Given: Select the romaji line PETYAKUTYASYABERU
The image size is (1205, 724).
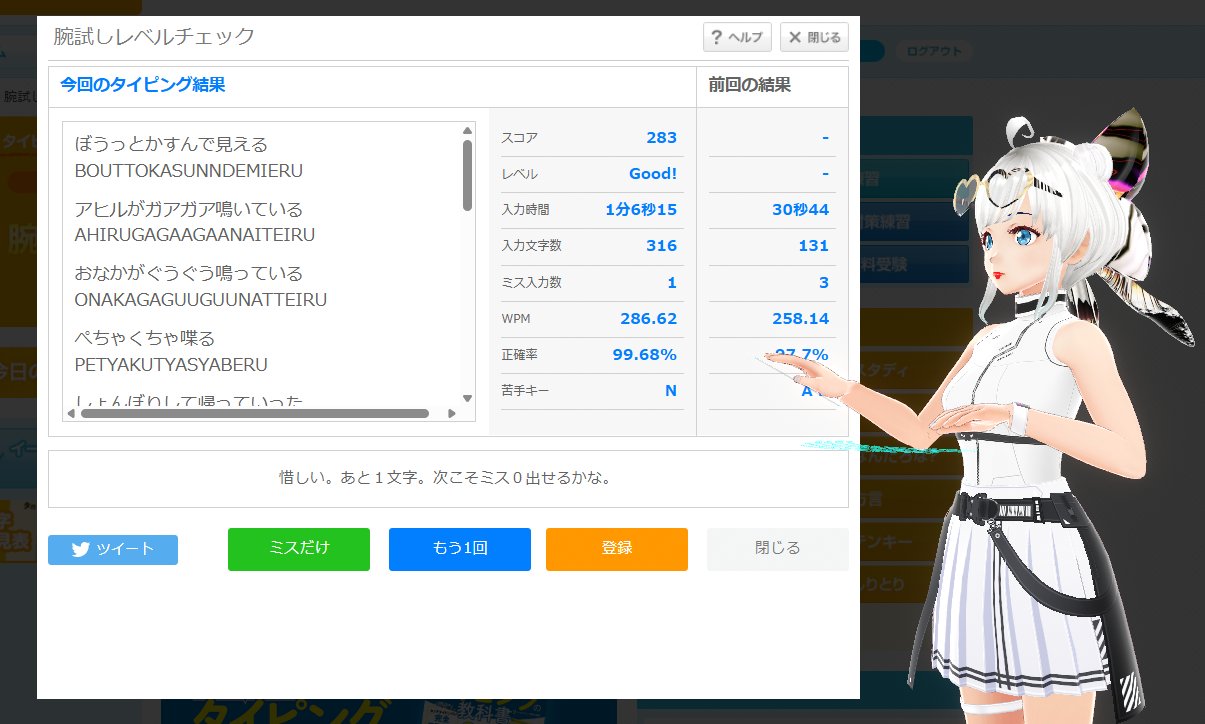Looking at the screenshot, I should point(171,364).
